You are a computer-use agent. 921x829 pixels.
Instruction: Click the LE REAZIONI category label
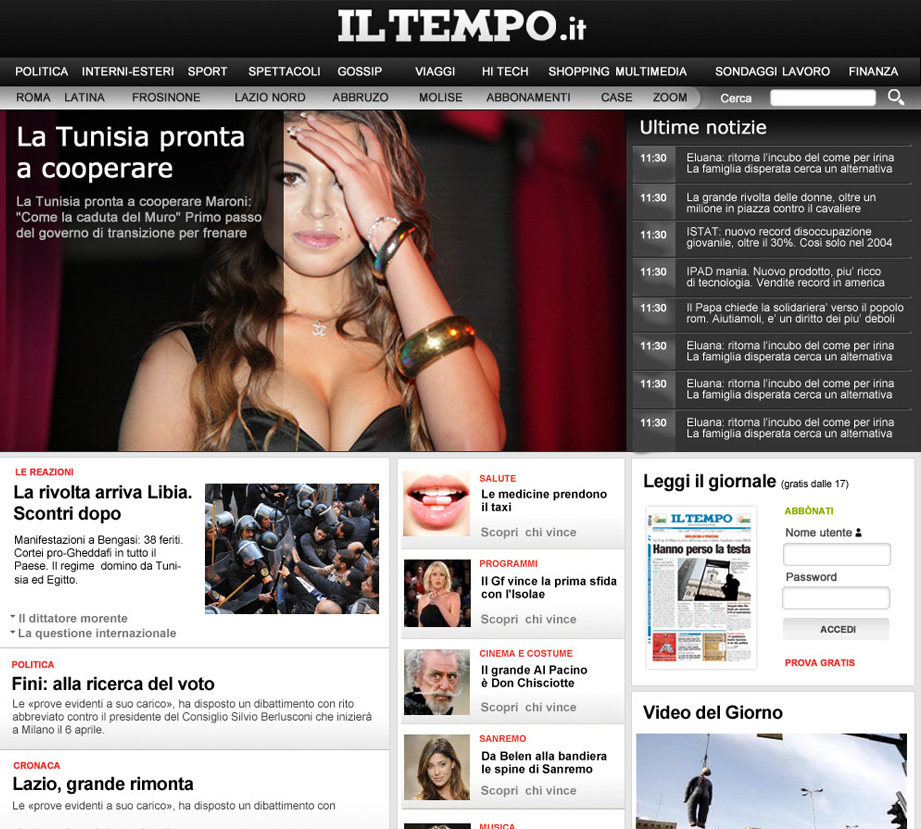coord(44,472)
